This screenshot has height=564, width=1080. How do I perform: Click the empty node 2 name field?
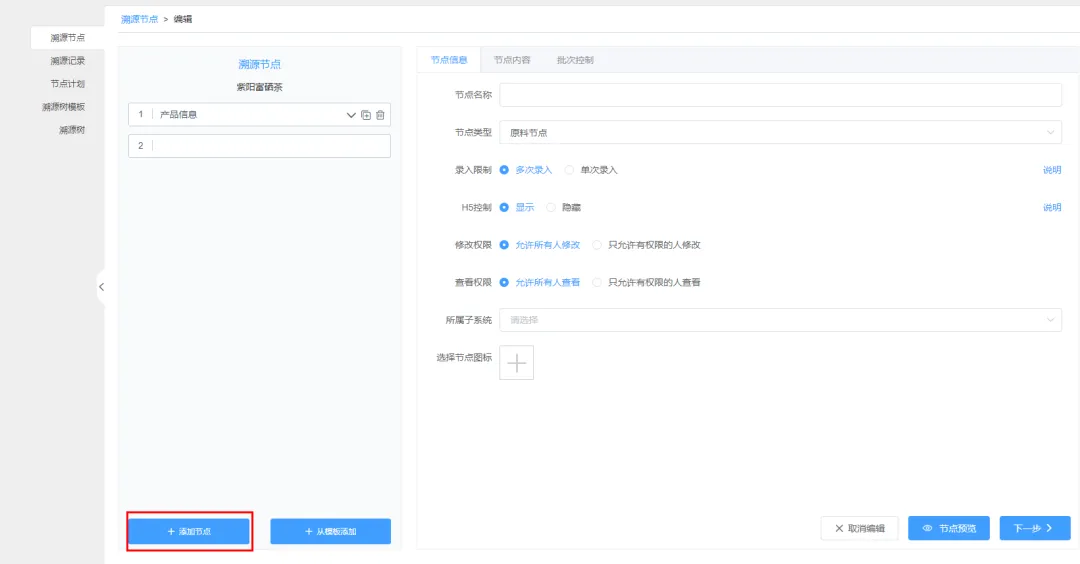[260, 146]
